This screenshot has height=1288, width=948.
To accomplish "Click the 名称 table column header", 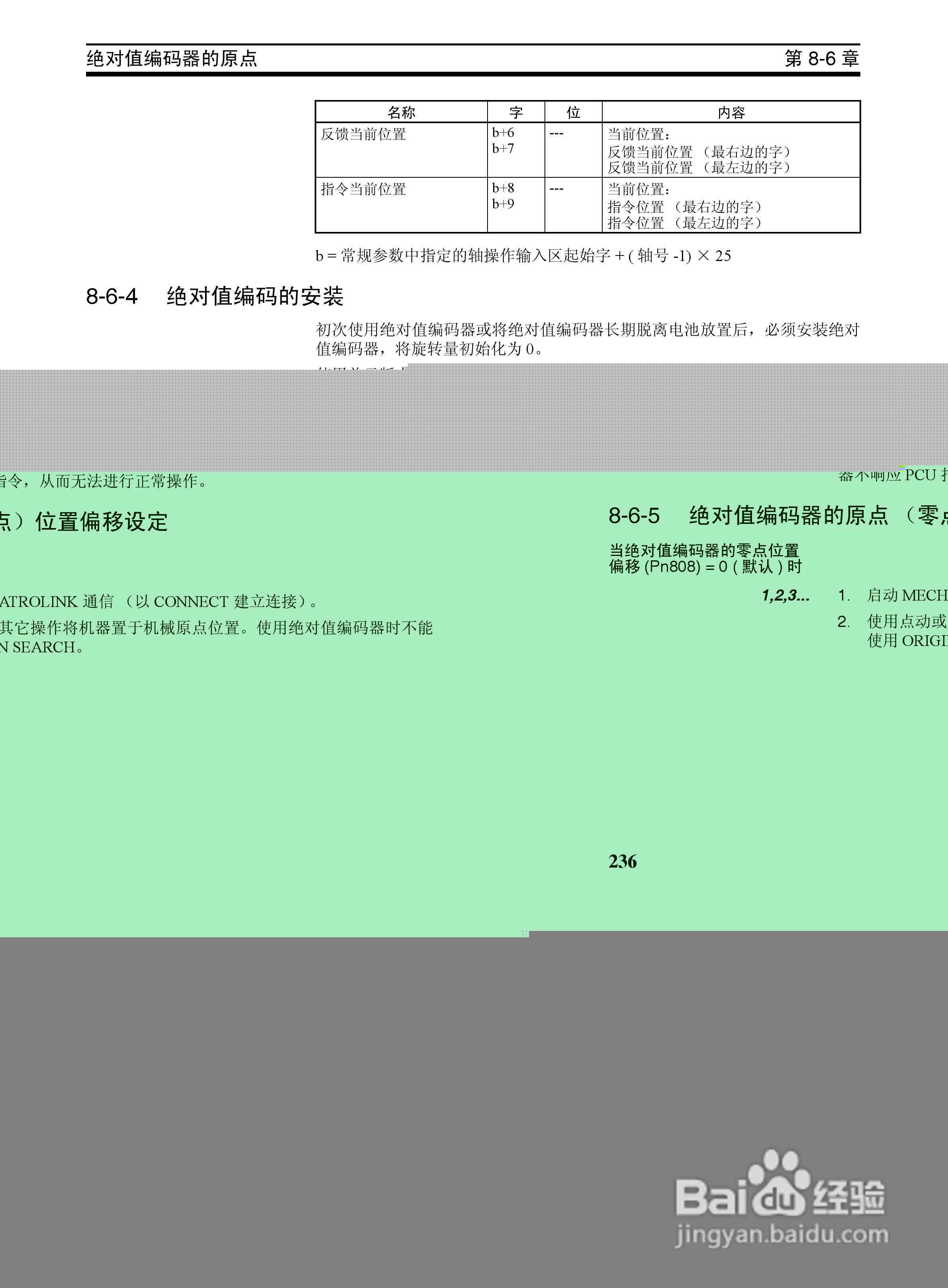I will 401,112.
